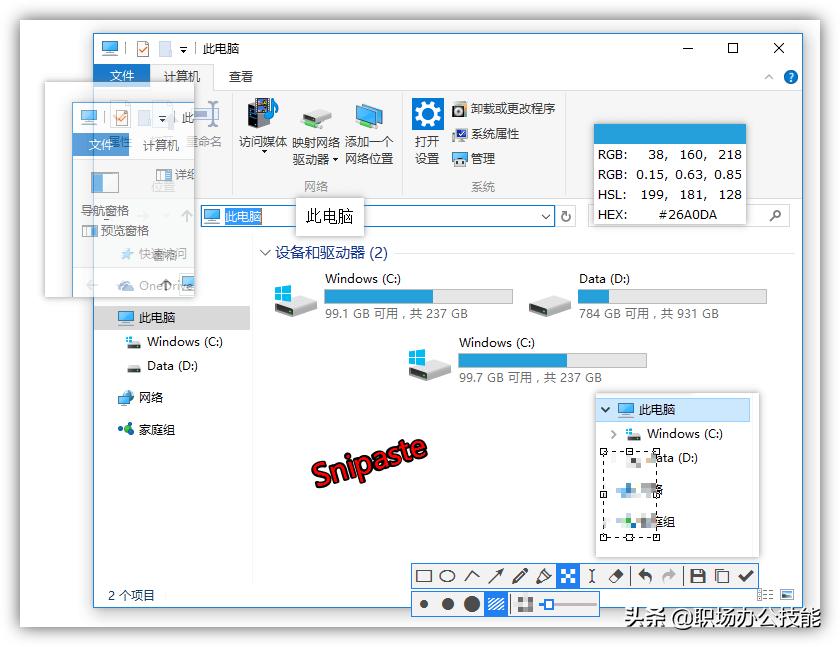Copy snip to clipboard
840x647 pixels.
[x=722, y=576]
